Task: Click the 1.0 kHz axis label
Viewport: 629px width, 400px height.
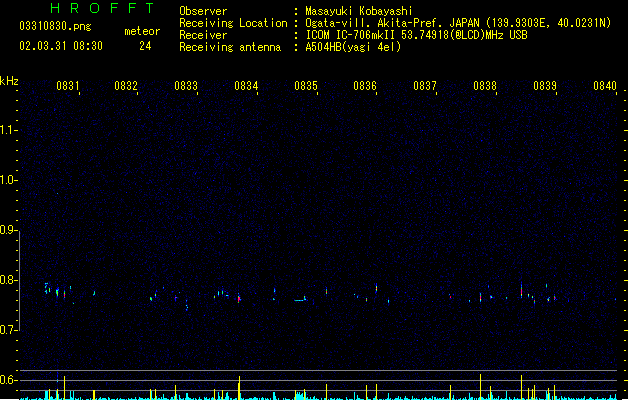Action: coord(8,180)
